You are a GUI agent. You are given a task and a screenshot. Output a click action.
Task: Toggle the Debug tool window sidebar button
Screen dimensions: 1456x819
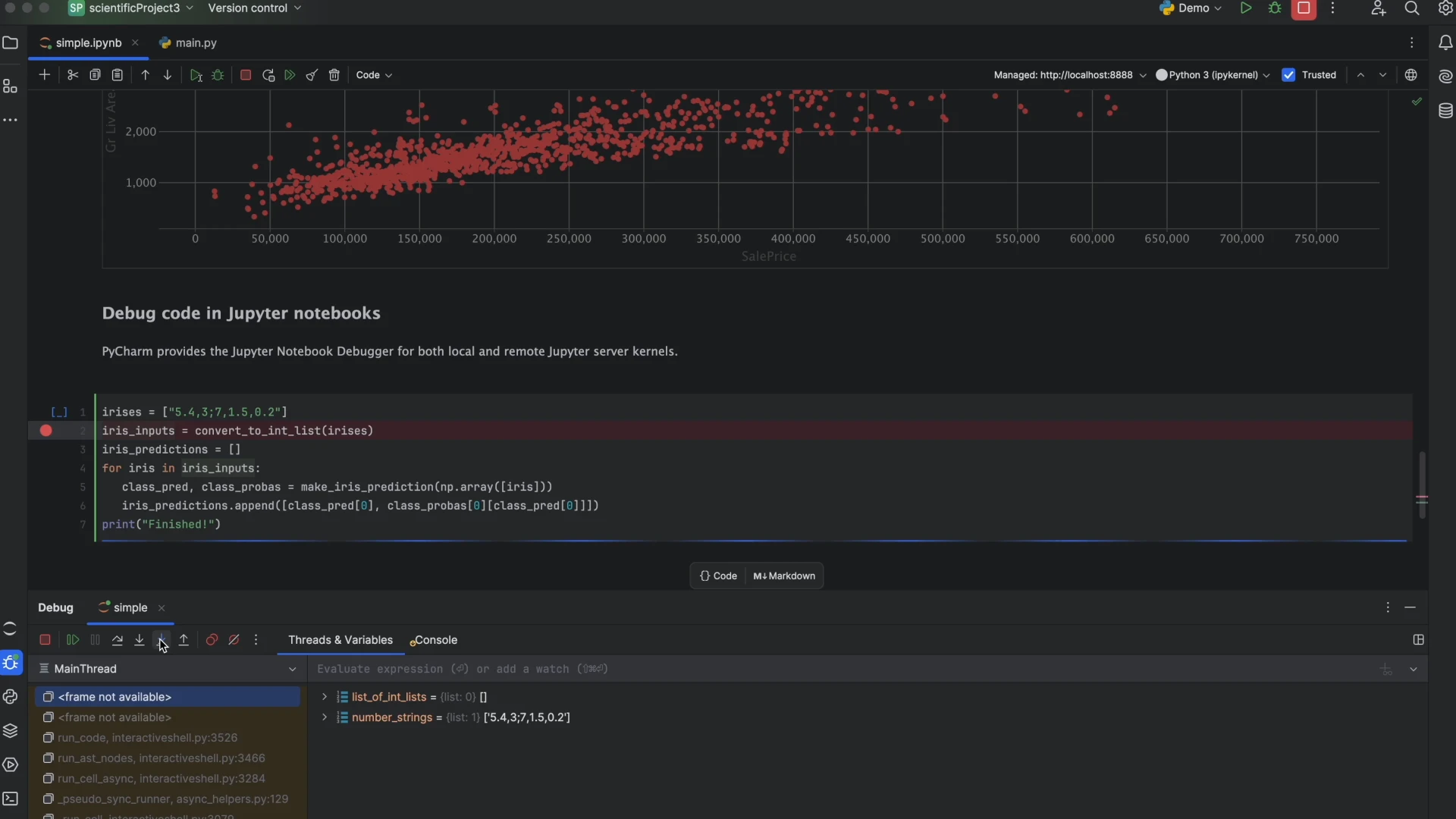point(11,663)
